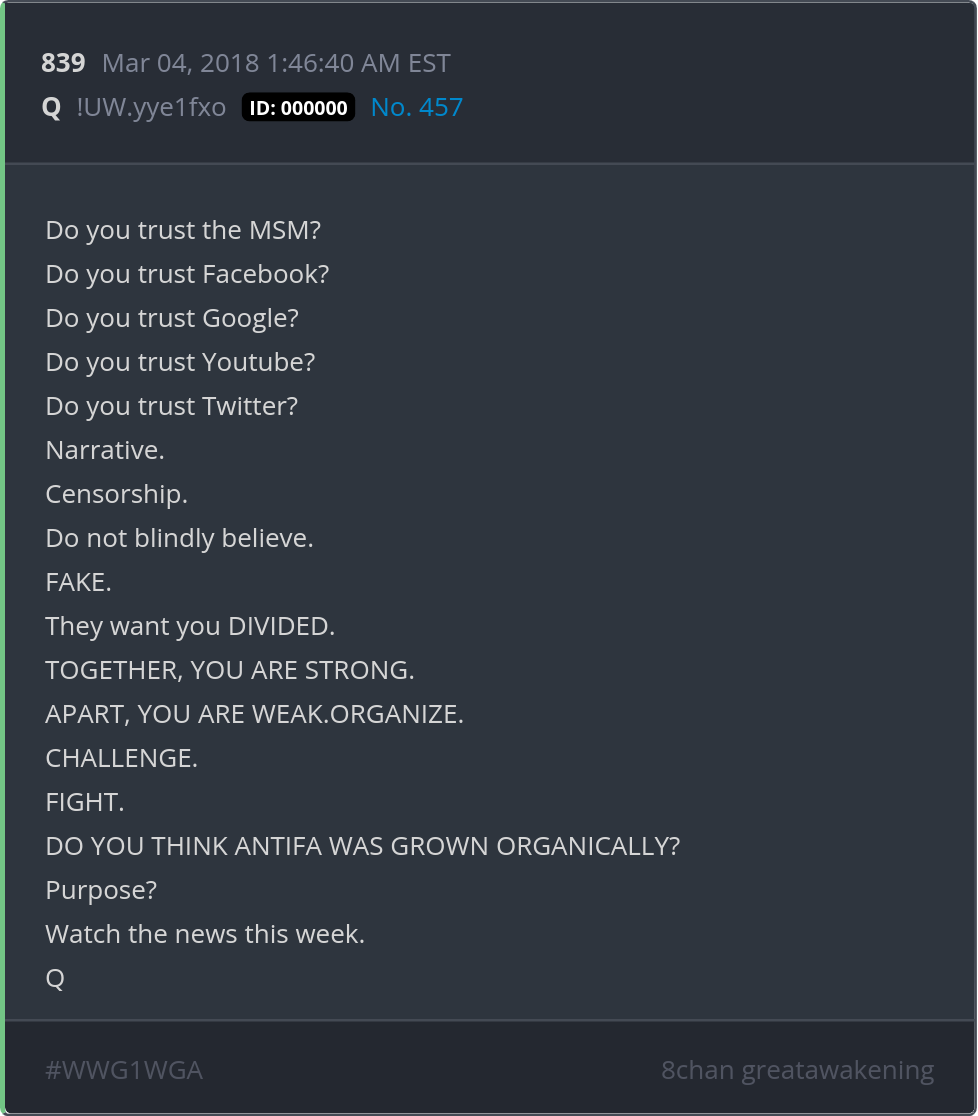Viewport: 978px width, 1116px height.
Task: Click the line "Do you trust Youtube?"
Action: point(180,362)
